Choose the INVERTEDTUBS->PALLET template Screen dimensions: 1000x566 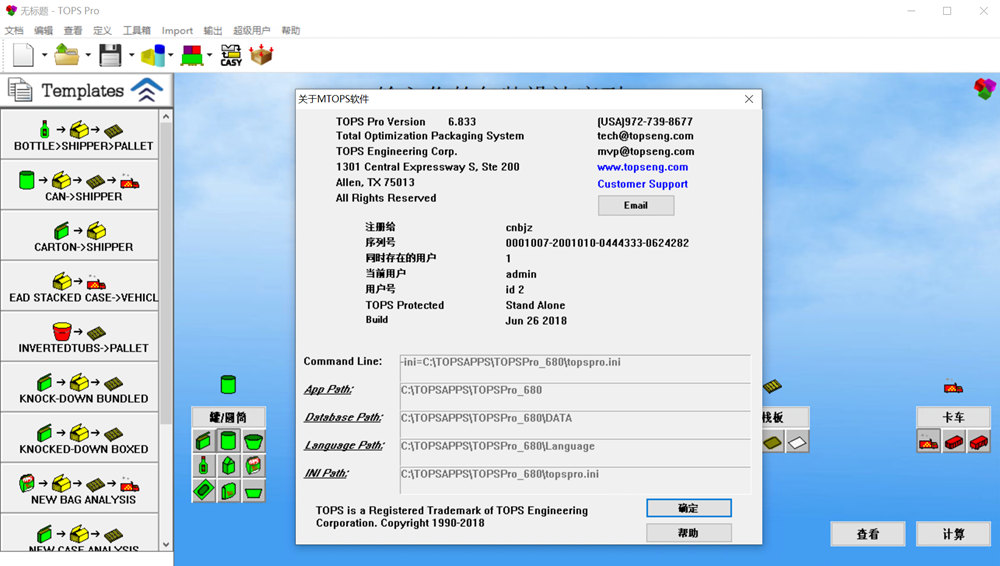80,337
